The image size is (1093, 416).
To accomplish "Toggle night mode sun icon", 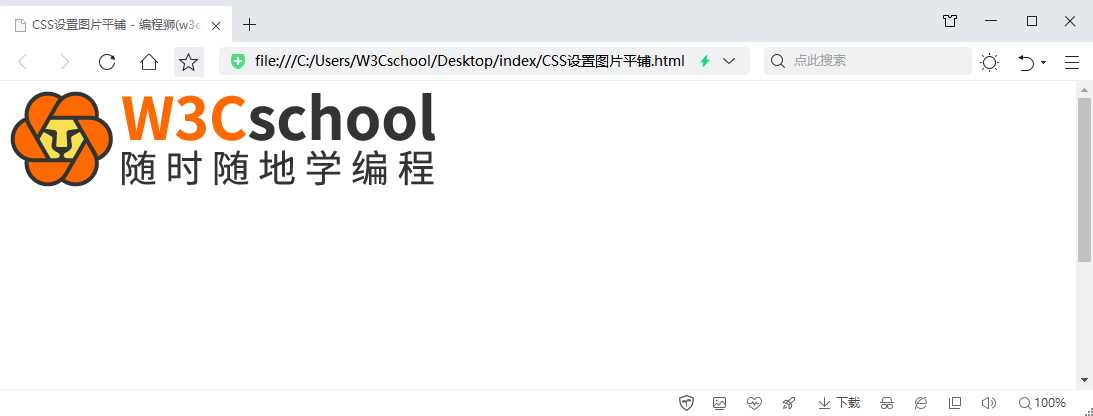I will 989,62.
